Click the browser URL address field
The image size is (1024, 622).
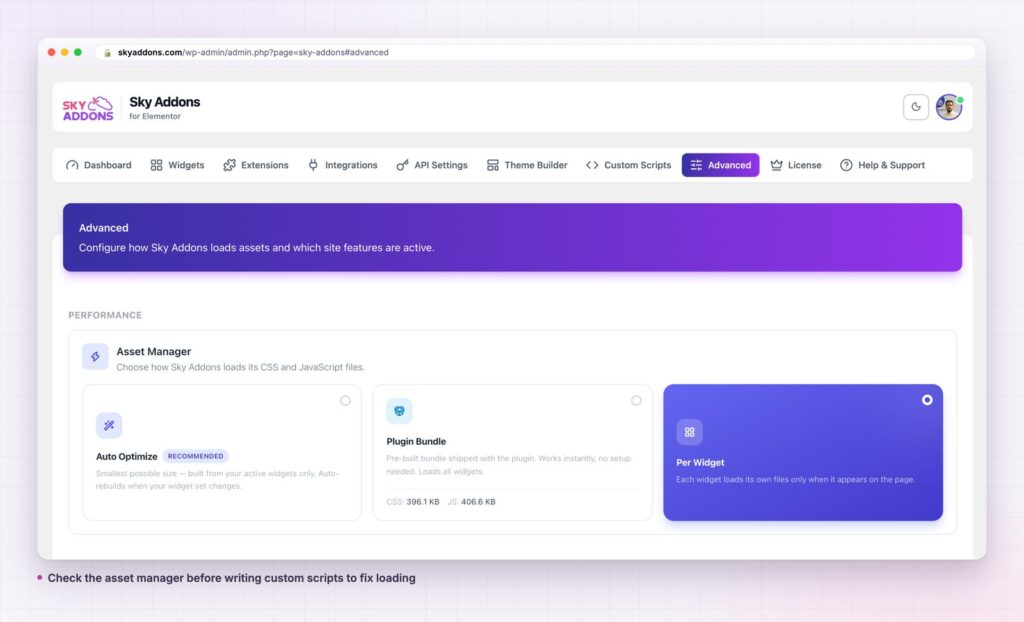pyautogui.click(x=536, y=52)
